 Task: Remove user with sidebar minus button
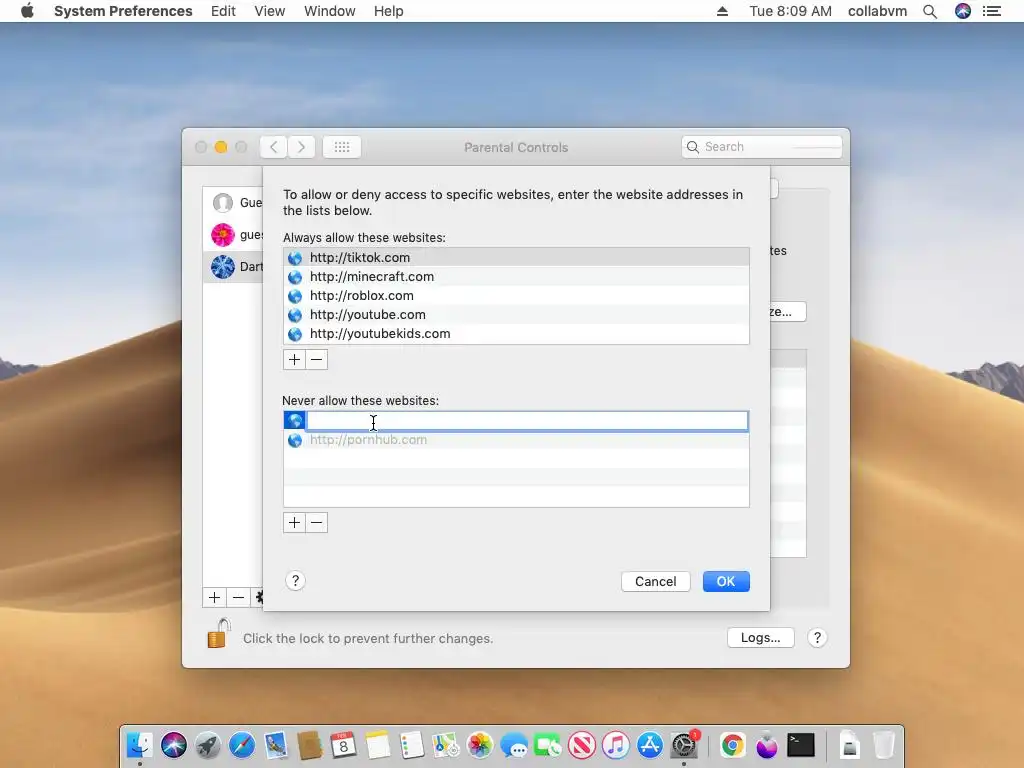[238, 597]
